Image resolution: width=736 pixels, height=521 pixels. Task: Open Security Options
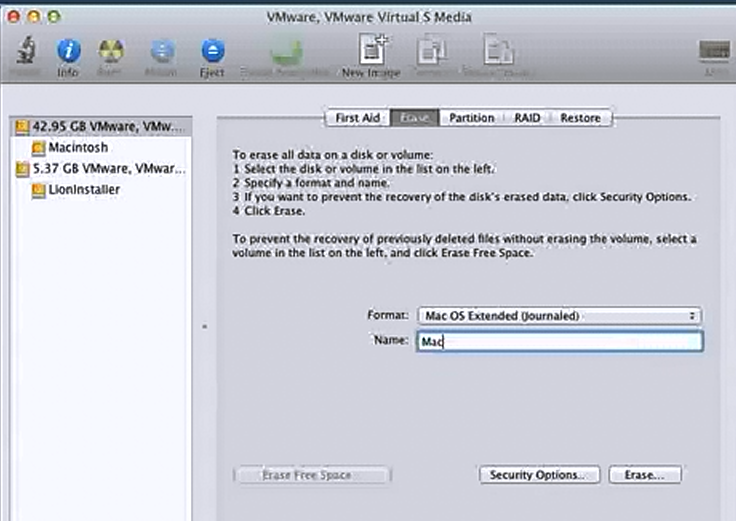pyautogui.click(x=539, y=475)
